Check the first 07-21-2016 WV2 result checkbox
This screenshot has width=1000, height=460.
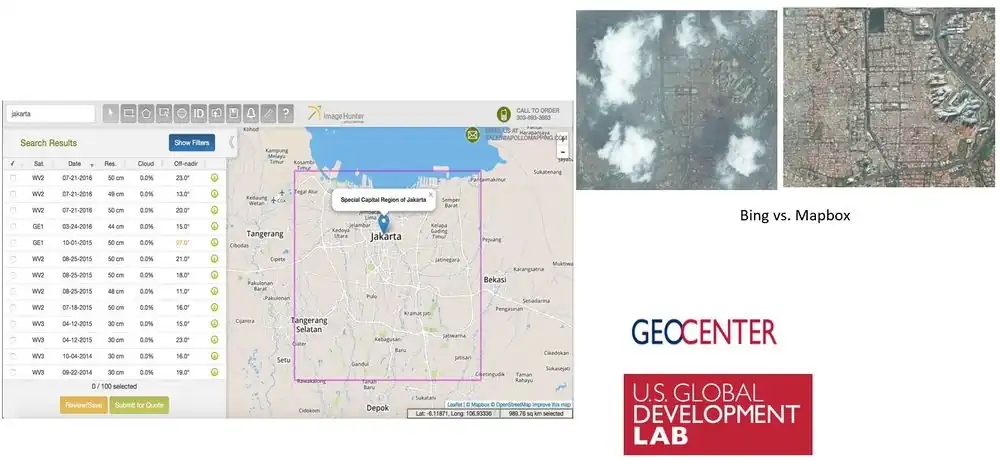point(13,178)
